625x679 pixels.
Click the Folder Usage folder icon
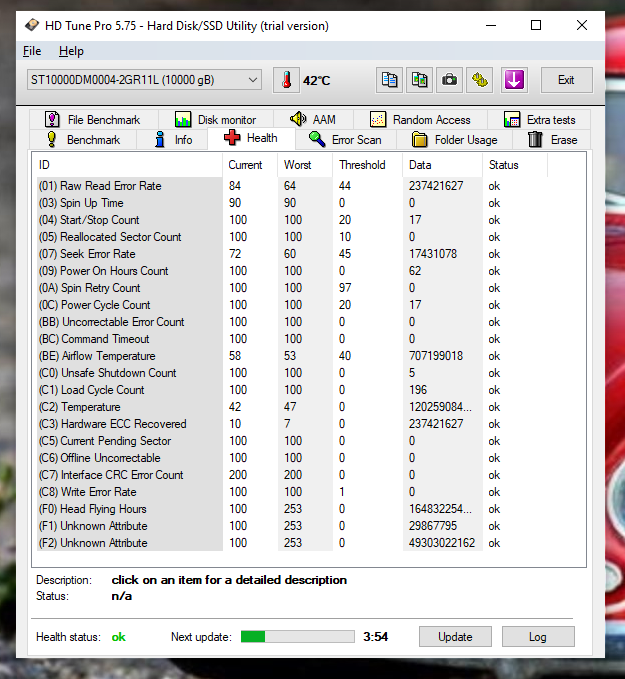419,140
